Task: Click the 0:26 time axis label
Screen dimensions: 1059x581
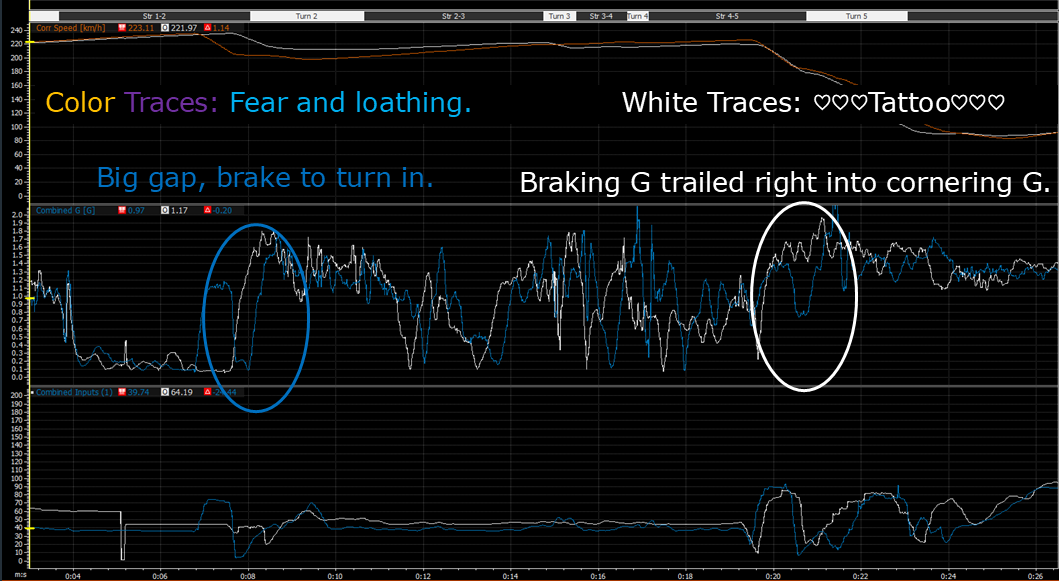Action: coord(1036,576)
